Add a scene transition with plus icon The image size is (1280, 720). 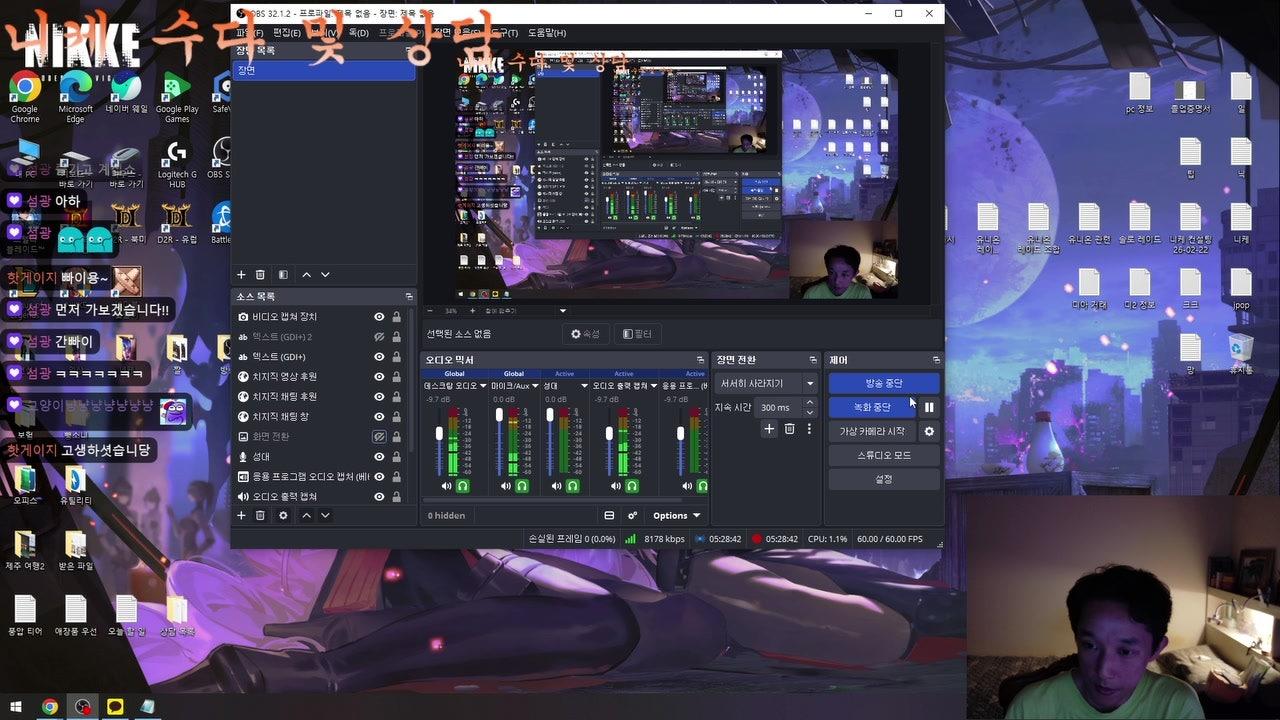pyautogui.click(x=769, y=429)
